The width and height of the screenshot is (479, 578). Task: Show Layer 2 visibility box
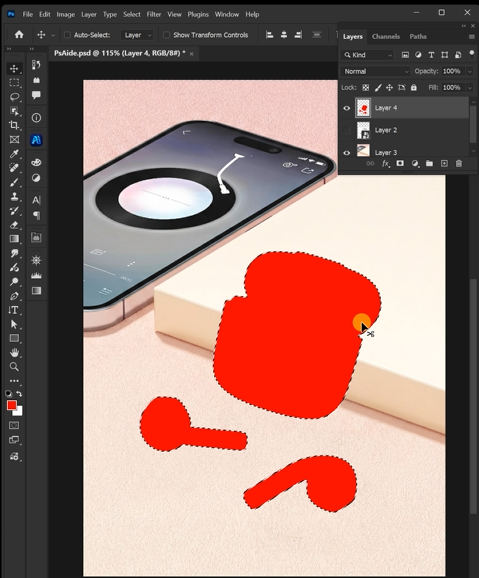[347, 130]
